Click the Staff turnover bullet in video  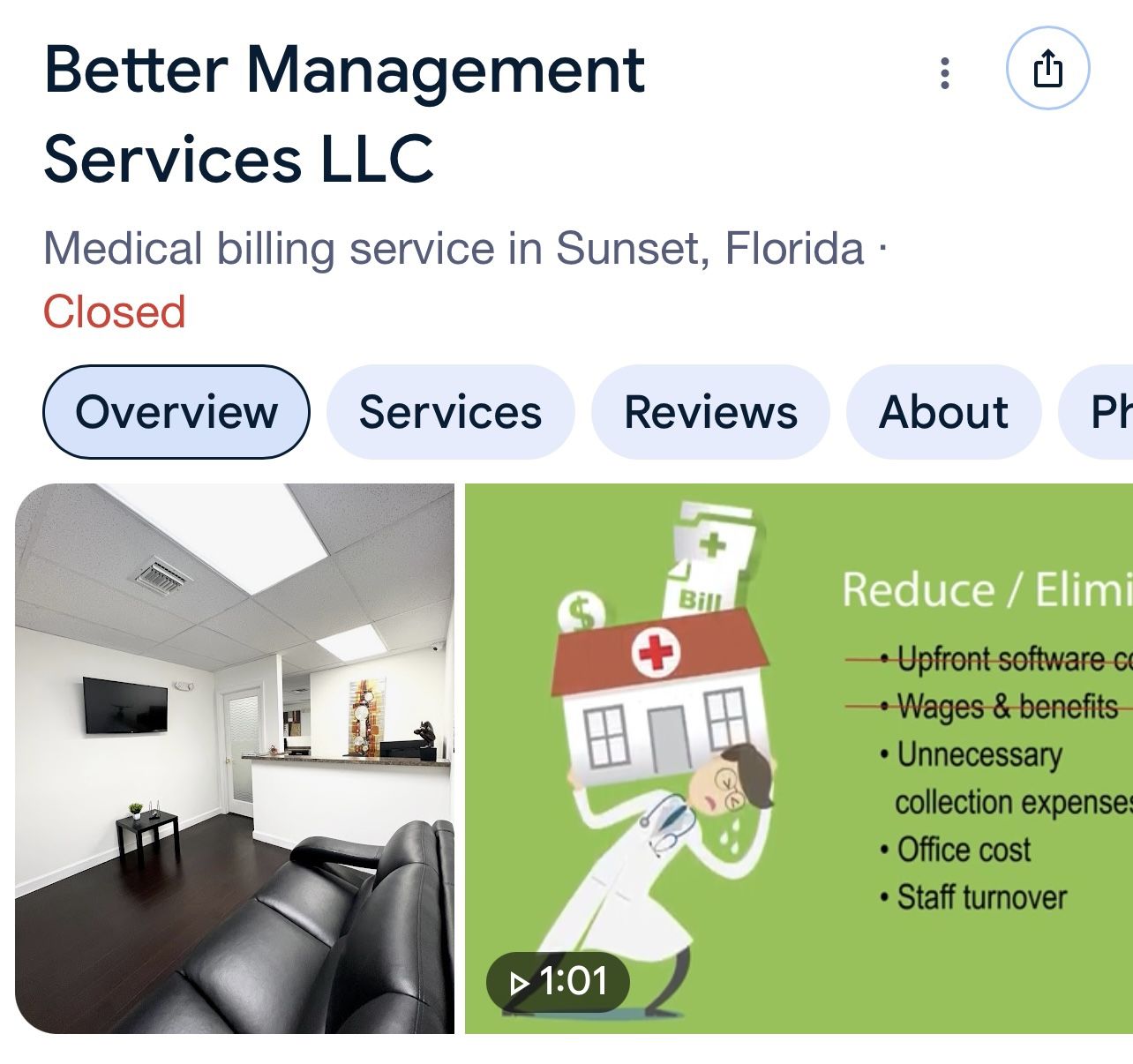point(973,898)
